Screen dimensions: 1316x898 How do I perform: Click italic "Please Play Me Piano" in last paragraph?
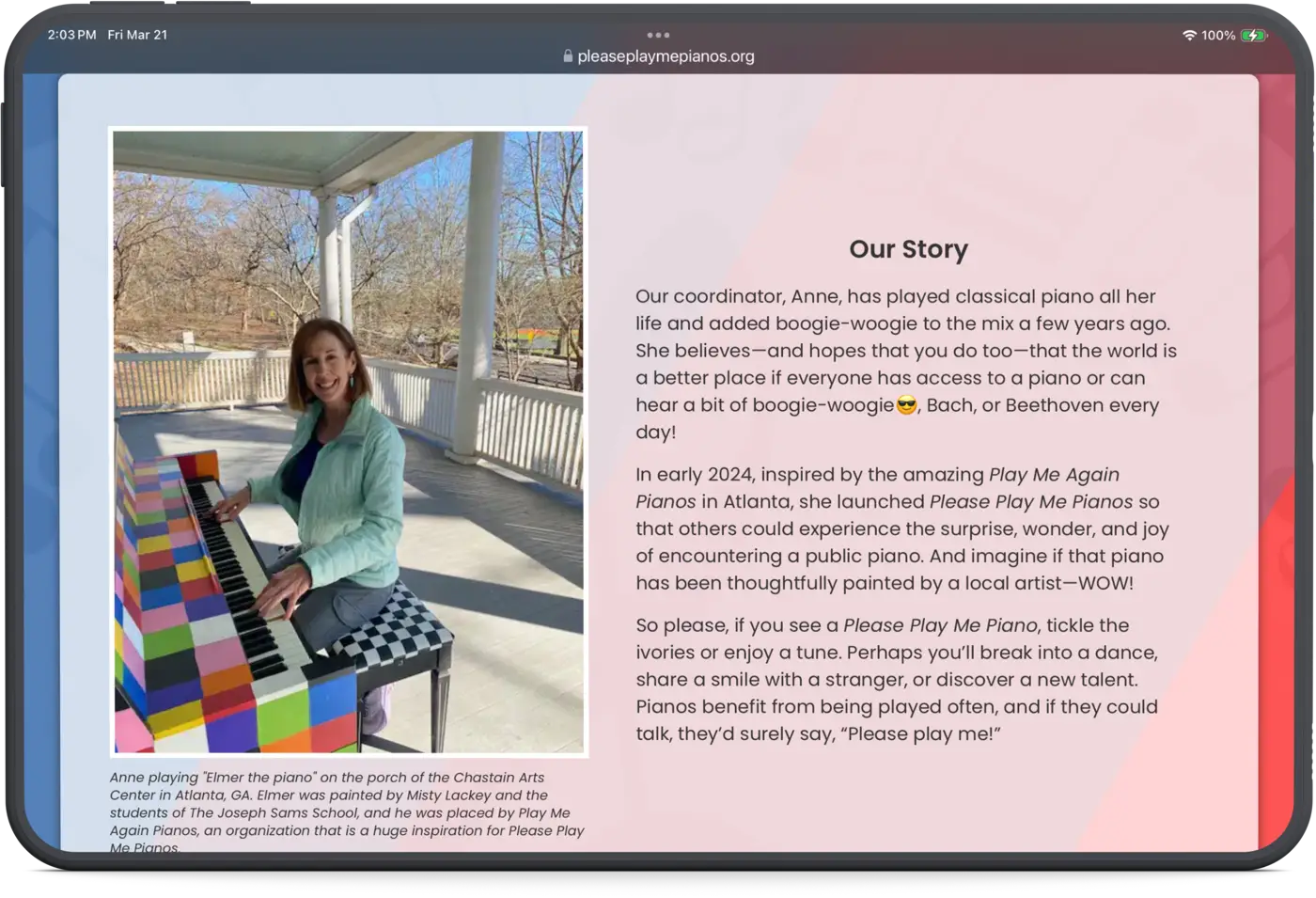[940, 625]
